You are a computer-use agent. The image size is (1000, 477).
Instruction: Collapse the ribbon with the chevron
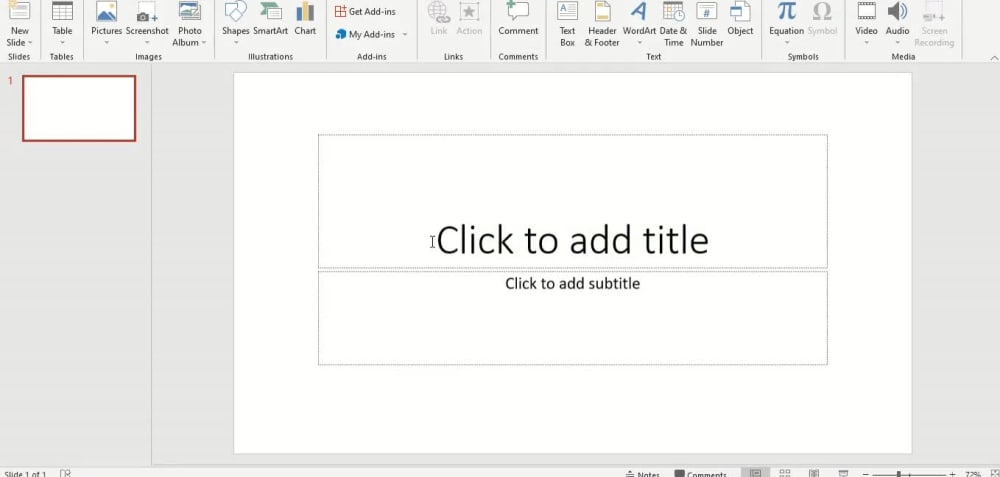994,58
